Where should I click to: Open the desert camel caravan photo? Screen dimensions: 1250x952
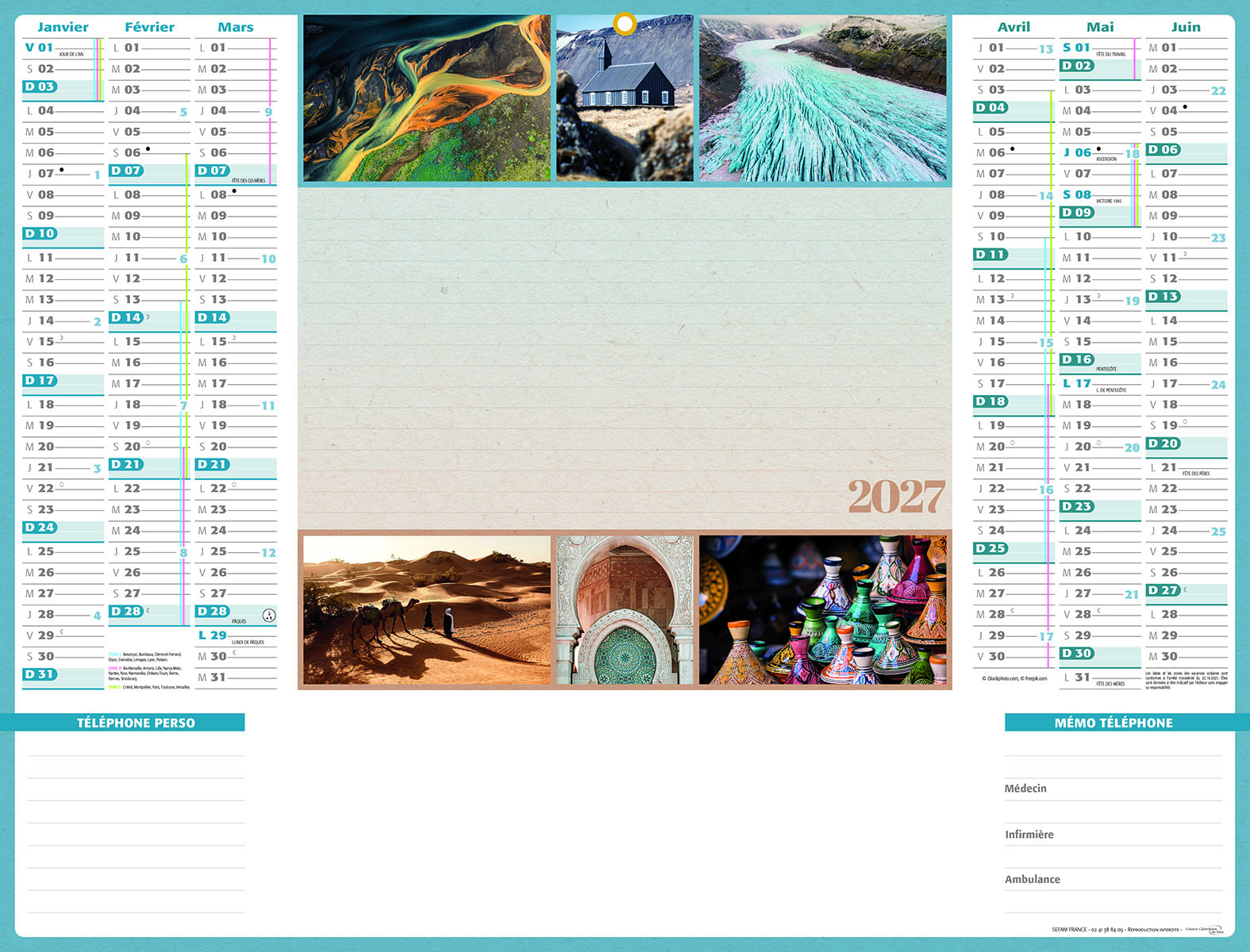tap(426, 610)
